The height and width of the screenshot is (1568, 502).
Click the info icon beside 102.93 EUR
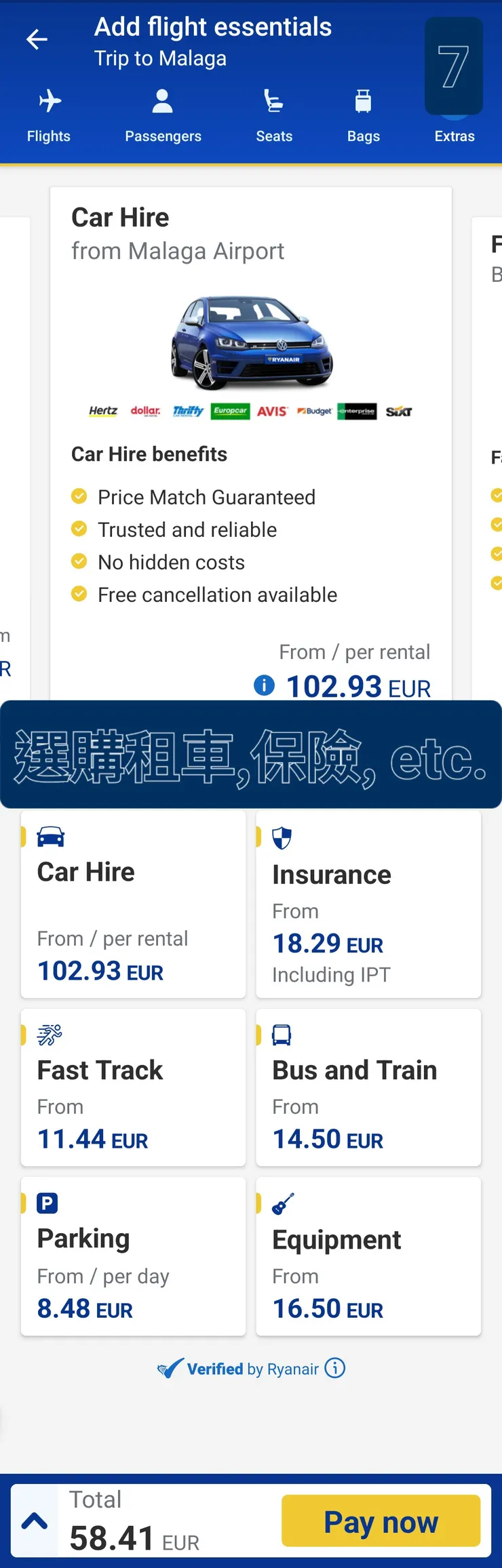pos(264,685)
